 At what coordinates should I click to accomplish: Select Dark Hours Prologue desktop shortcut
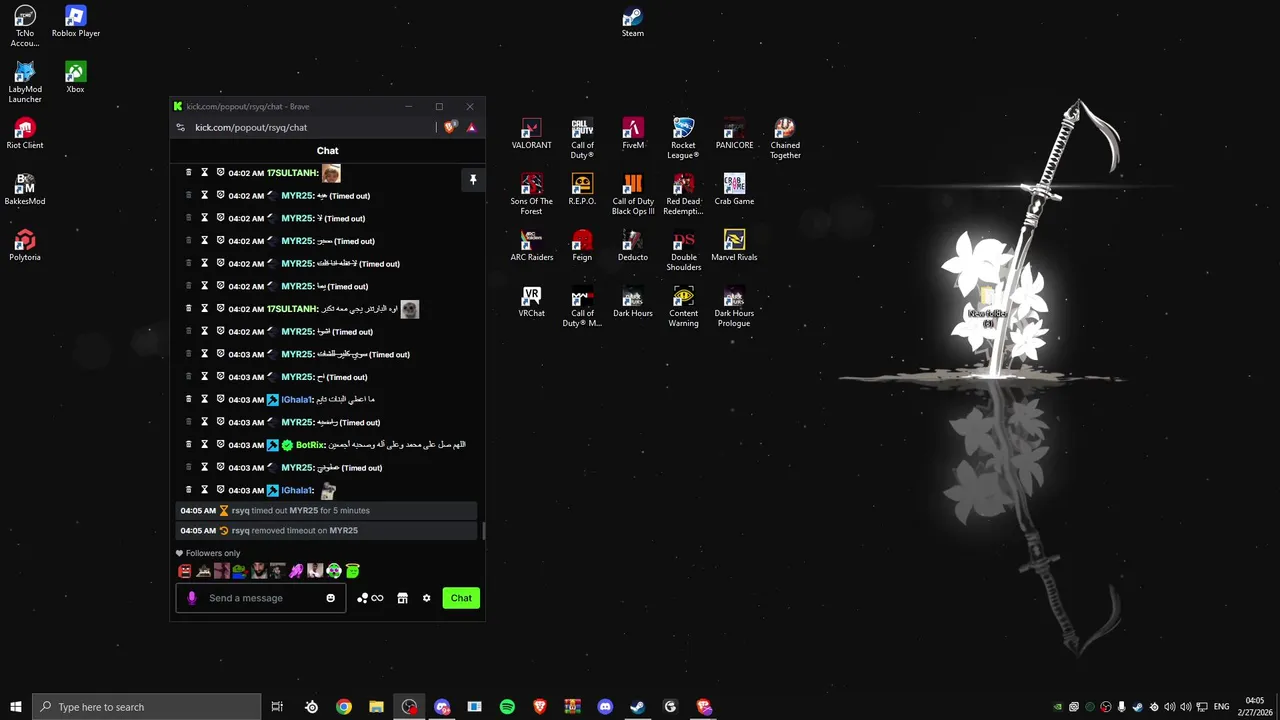734,306
